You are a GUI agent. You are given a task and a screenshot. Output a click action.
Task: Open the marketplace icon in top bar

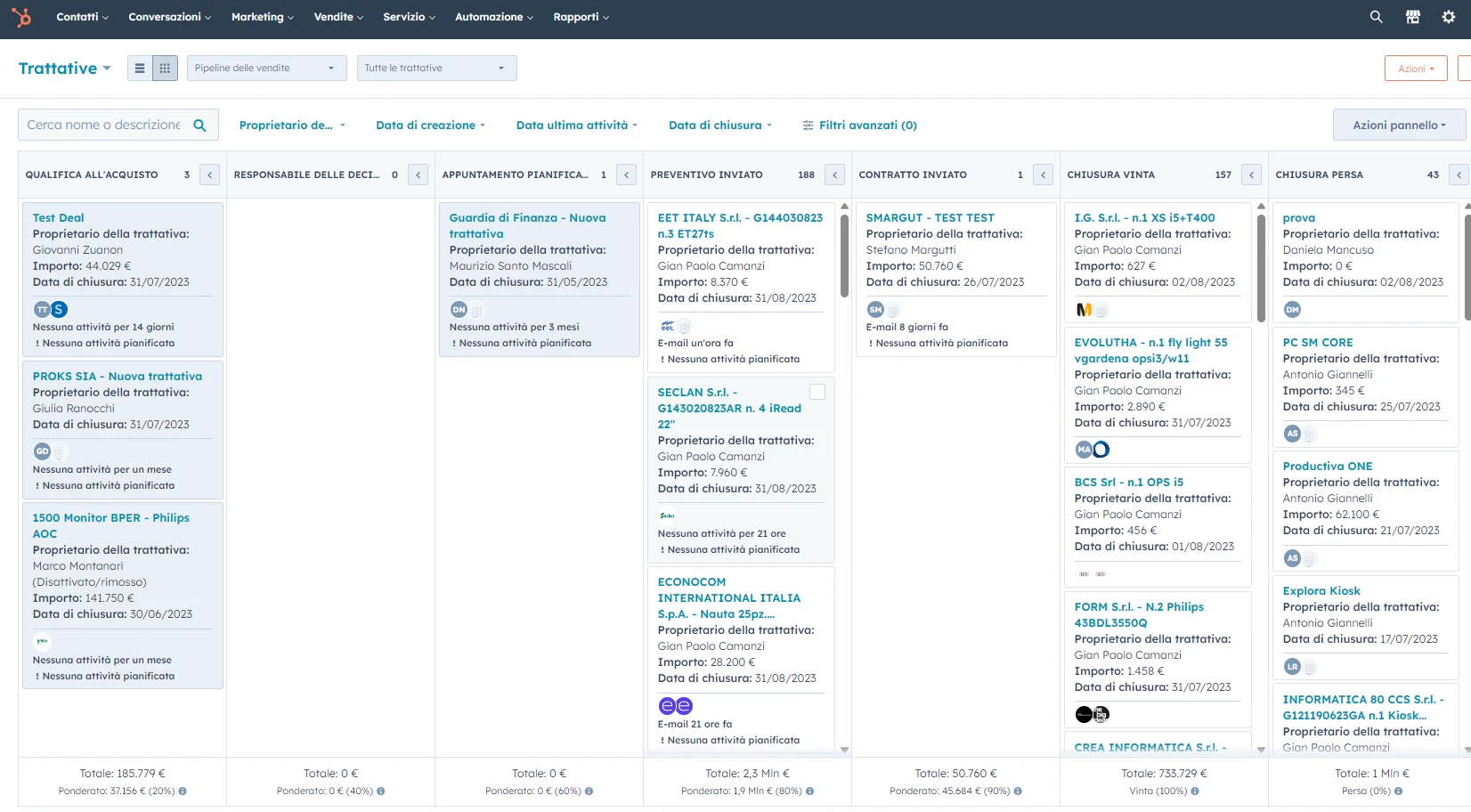(1412, 17)
